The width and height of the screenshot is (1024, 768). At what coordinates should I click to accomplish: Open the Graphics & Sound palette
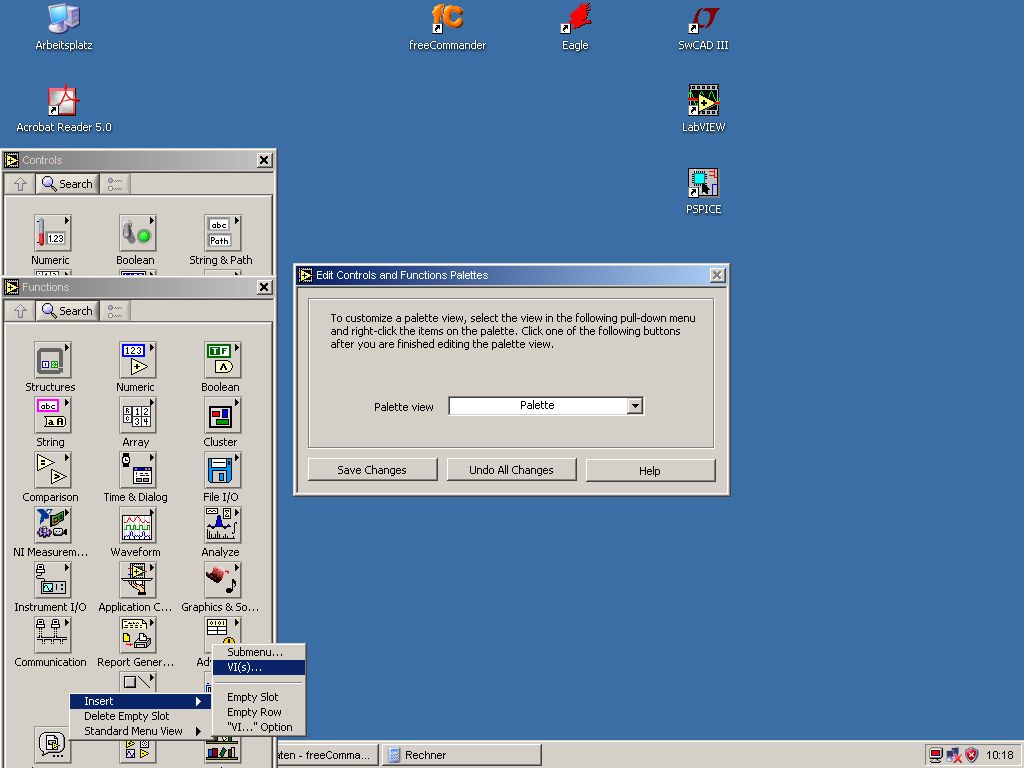tap(222, 580)
